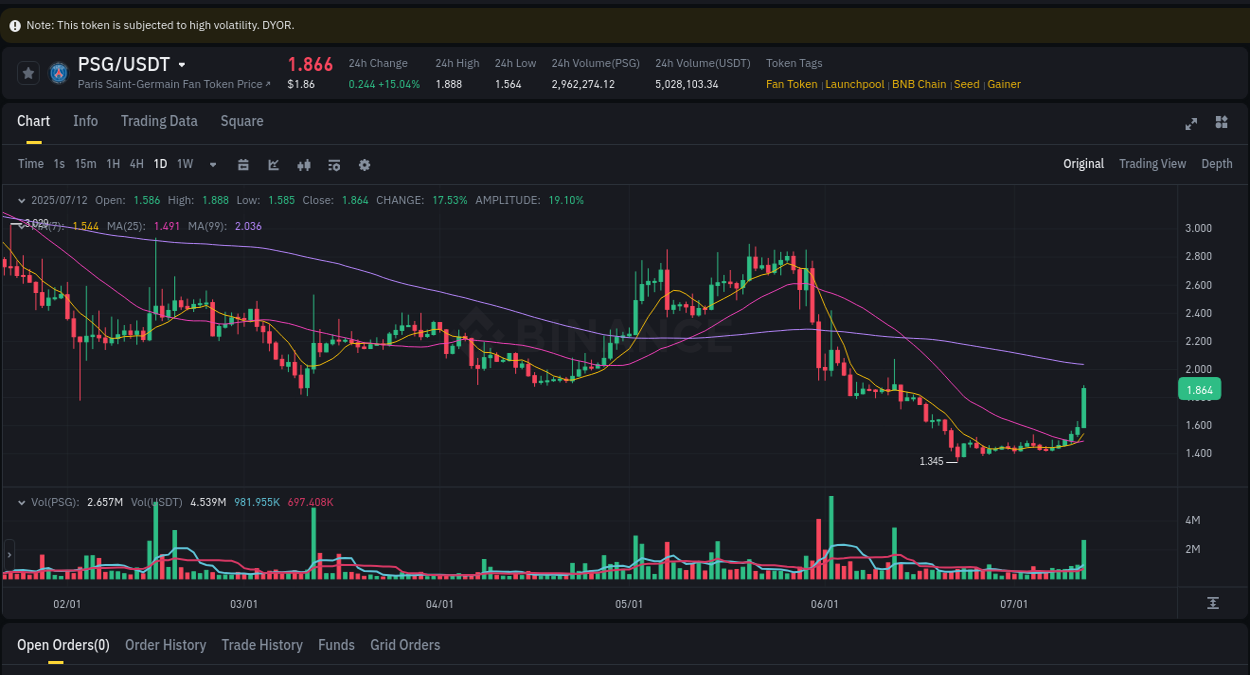Switch to the Trading Data tab
Image resolution: width=1250 pixels, height=675 pixels.
pos(159,121)
